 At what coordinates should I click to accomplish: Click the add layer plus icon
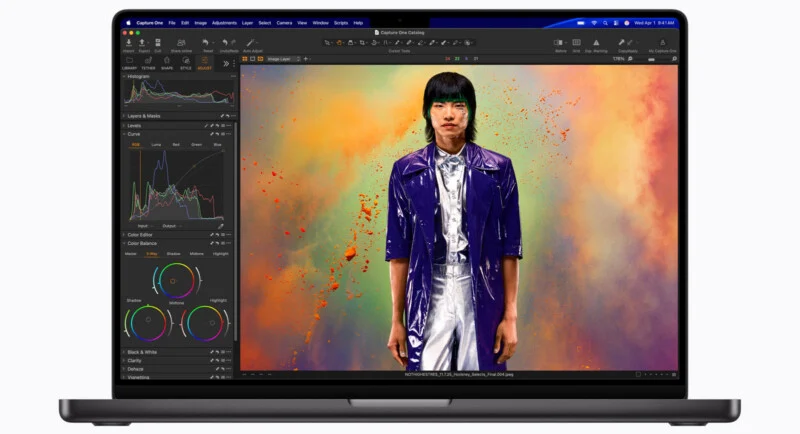pyautogui.click(x=306, y=59)
